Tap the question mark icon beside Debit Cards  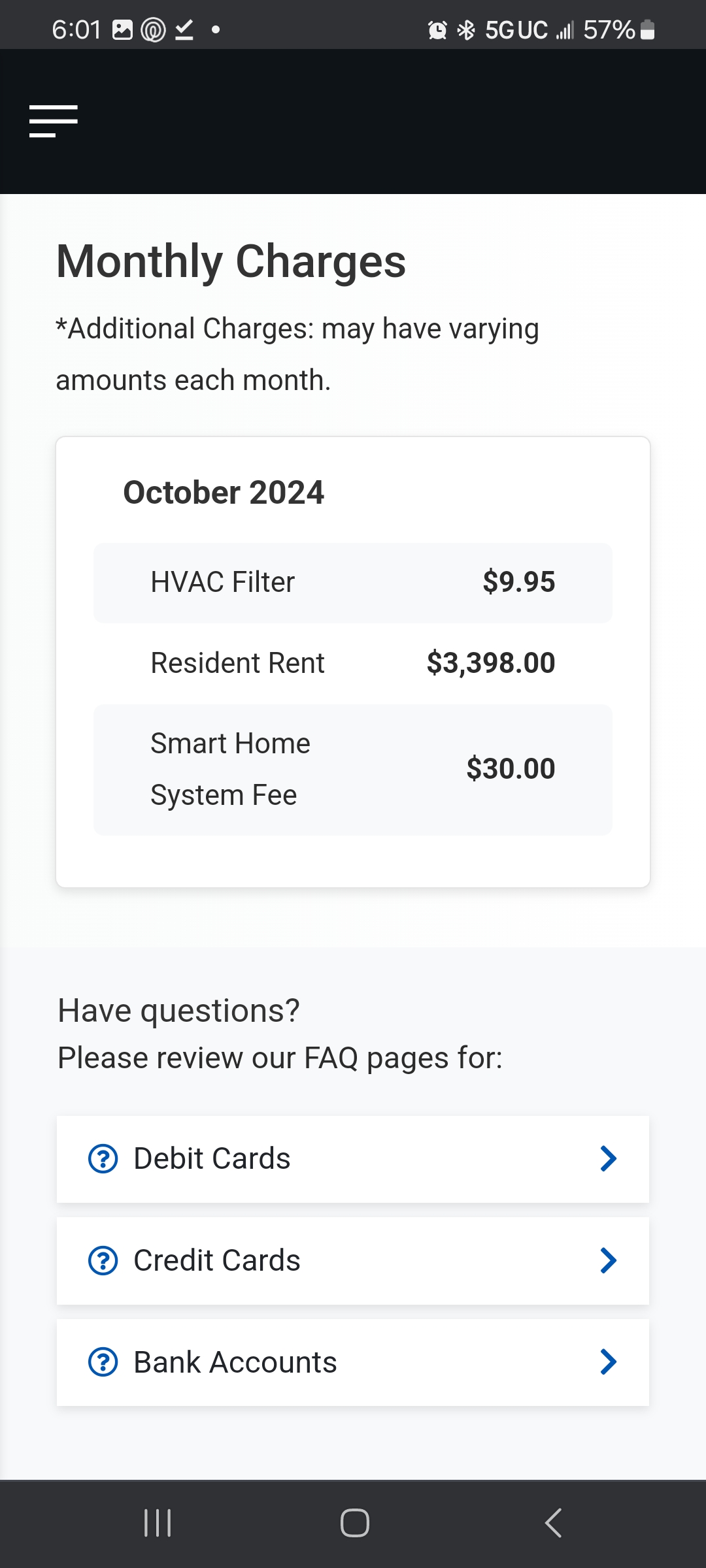pos(103,1158)
